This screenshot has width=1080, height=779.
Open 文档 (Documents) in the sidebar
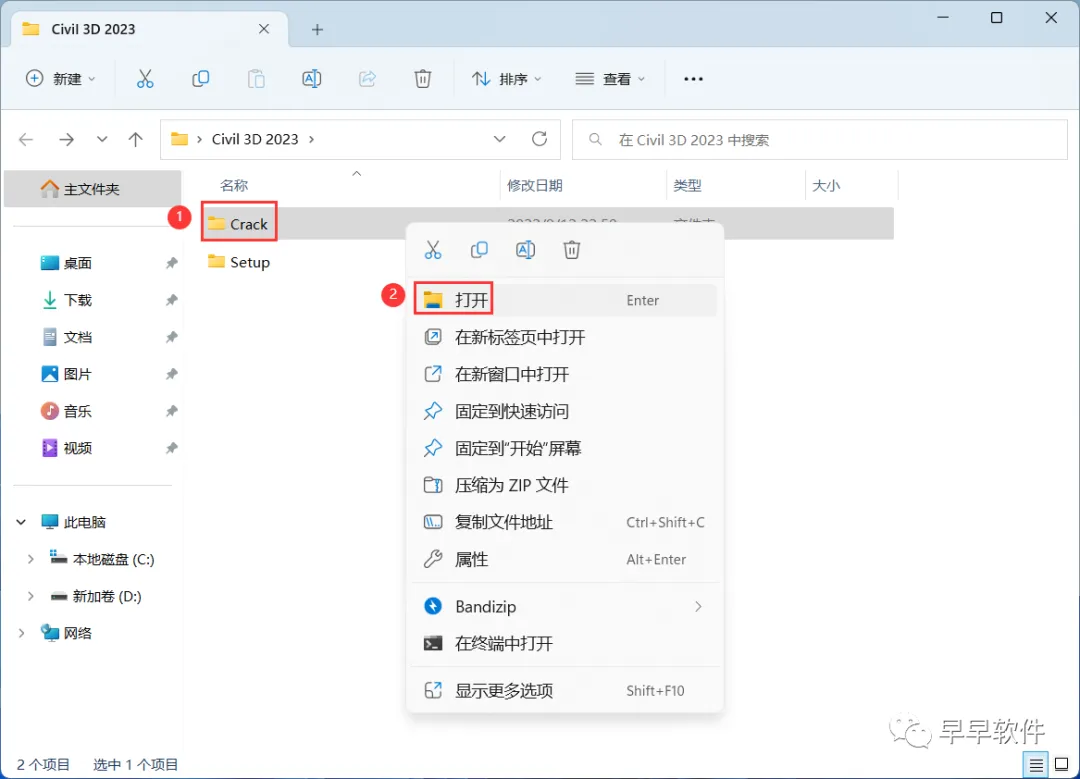pyautogui.click(x=78, y=337)
